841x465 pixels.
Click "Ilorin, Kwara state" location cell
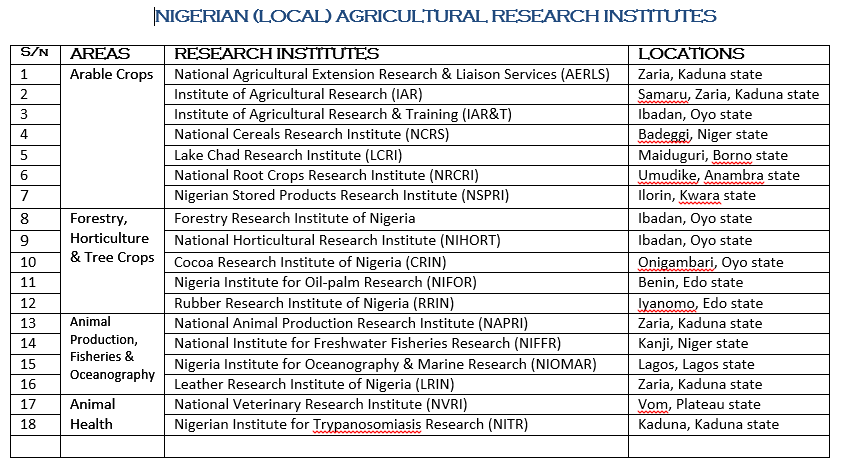(x=697, y=197)
